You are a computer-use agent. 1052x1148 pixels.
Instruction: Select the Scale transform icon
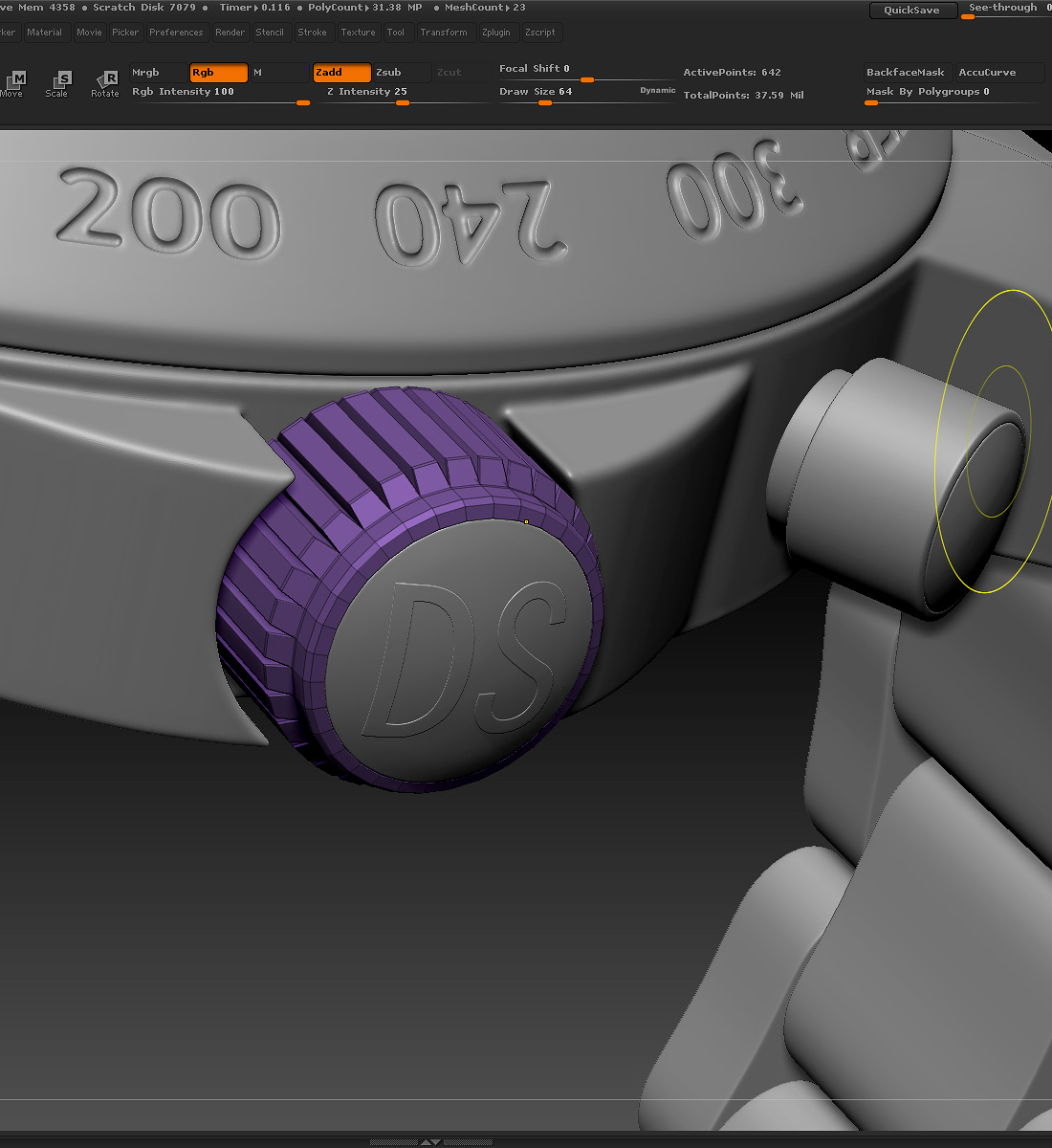coord(57,83)
